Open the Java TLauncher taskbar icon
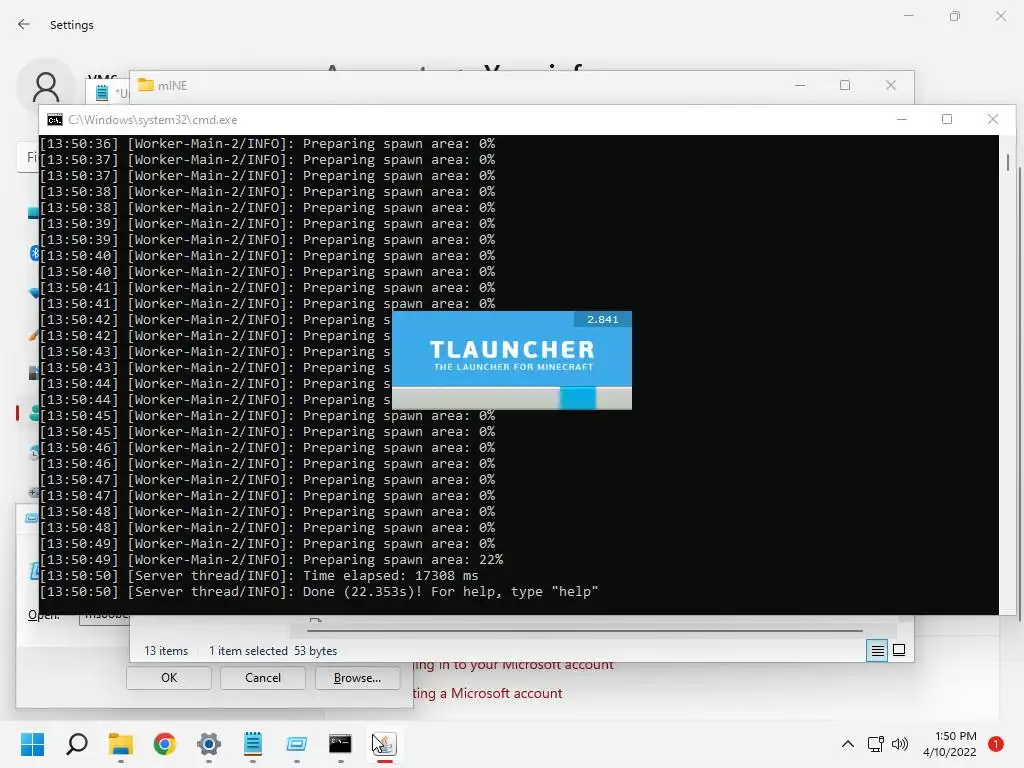This screenshot has width=1024, height=768. pos(385,744)
